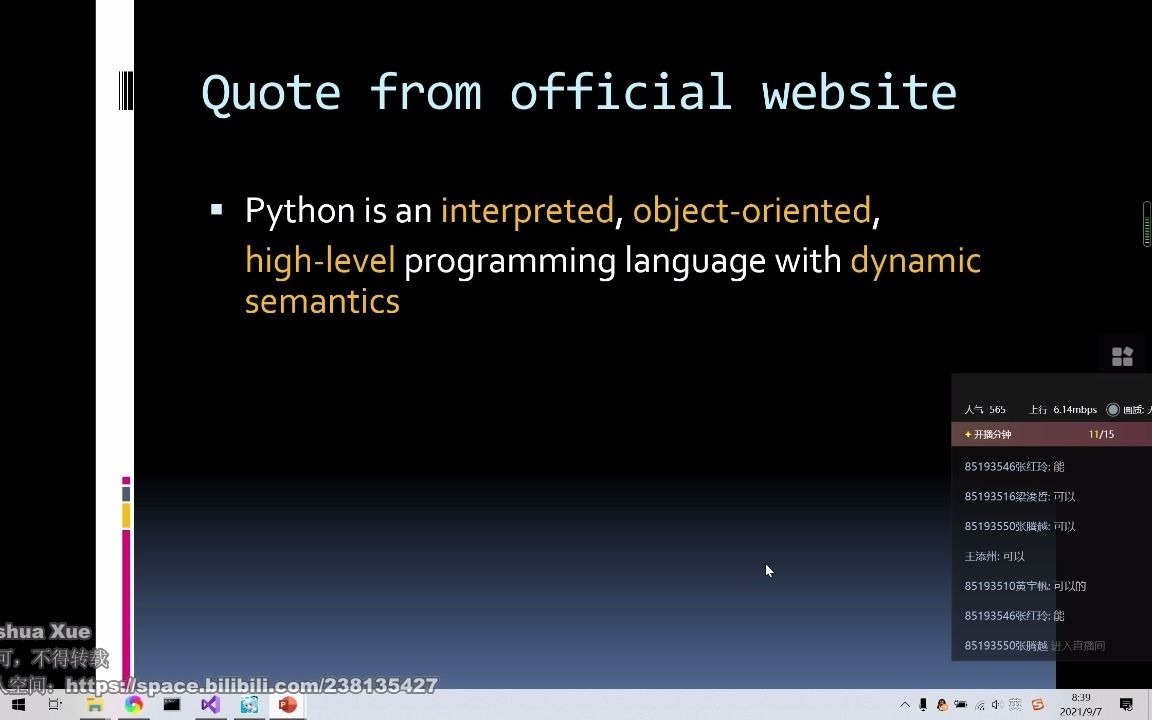Click the bilibili space URL link
The width and height of the screenshot is (1152, 720).
pyautogui.click(x=252, y=685)
